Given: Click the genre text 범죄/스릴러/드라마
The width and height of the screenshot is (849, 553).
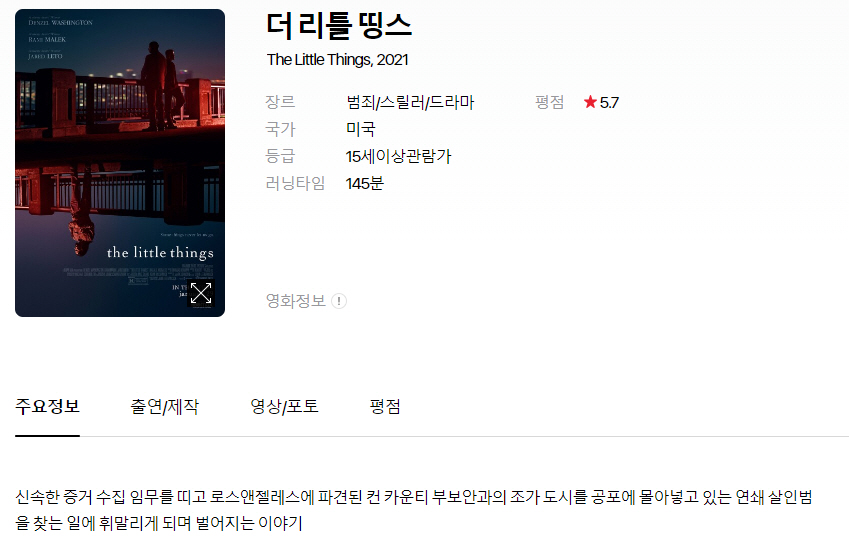Looking at the screenshot, I should 410,102.
